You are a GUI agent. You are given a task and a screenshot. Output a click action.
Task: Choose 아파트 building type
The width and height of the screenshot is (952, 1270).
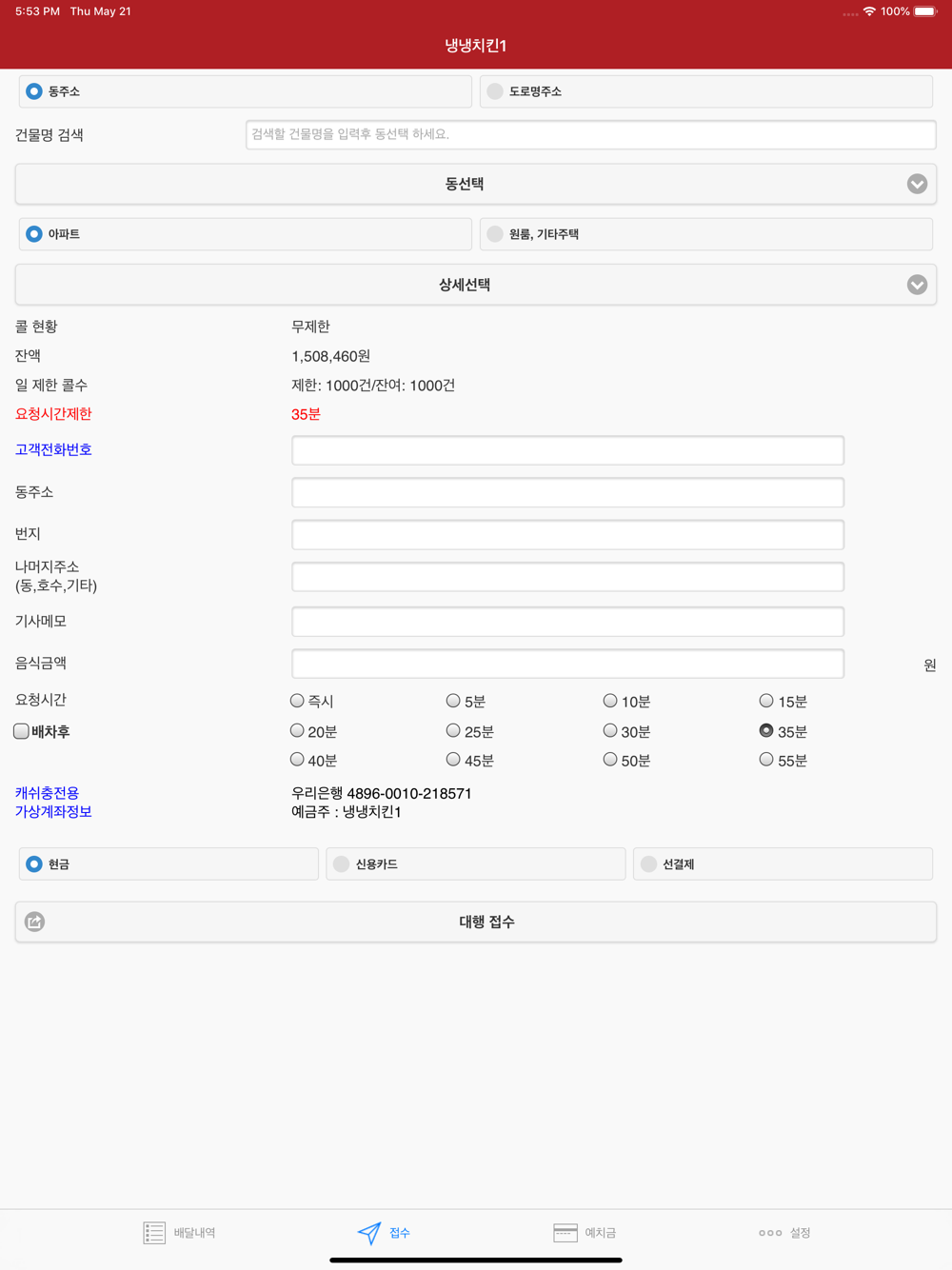(x=246, y=234)
